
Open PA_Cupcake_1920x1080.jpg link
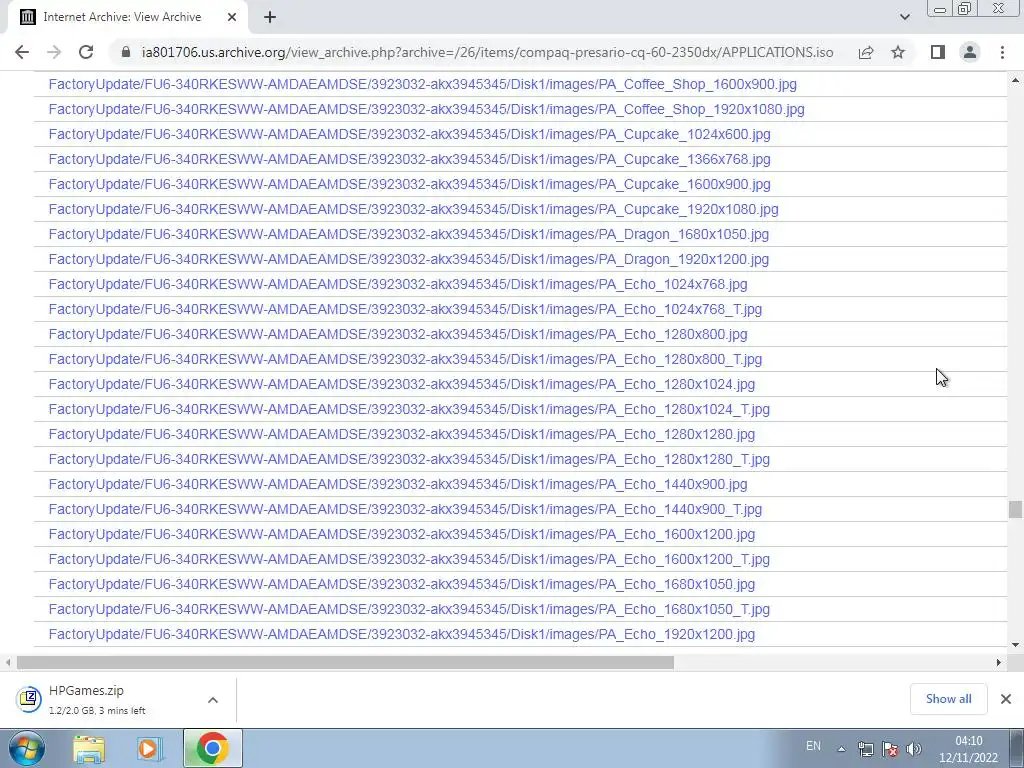[413, 209]
